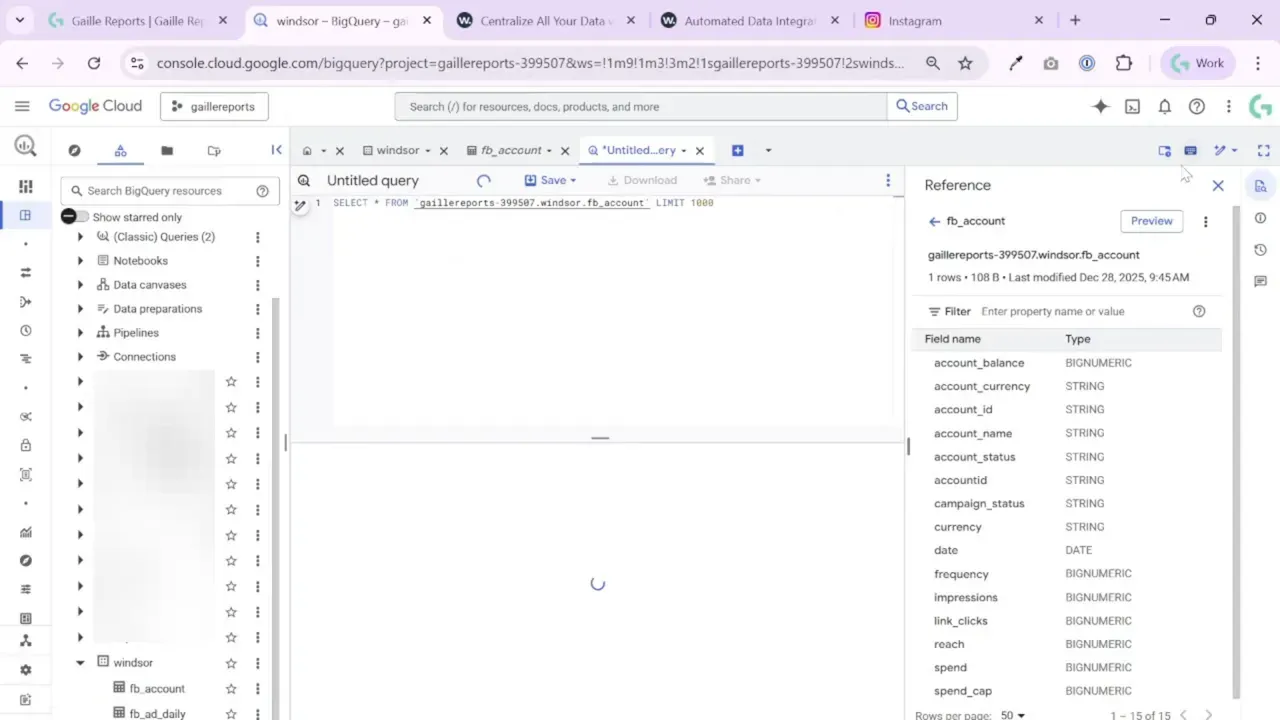Open Data transfers sidebar icon
The width and height of the screenshot is (1280, 720).
[26, 272]
